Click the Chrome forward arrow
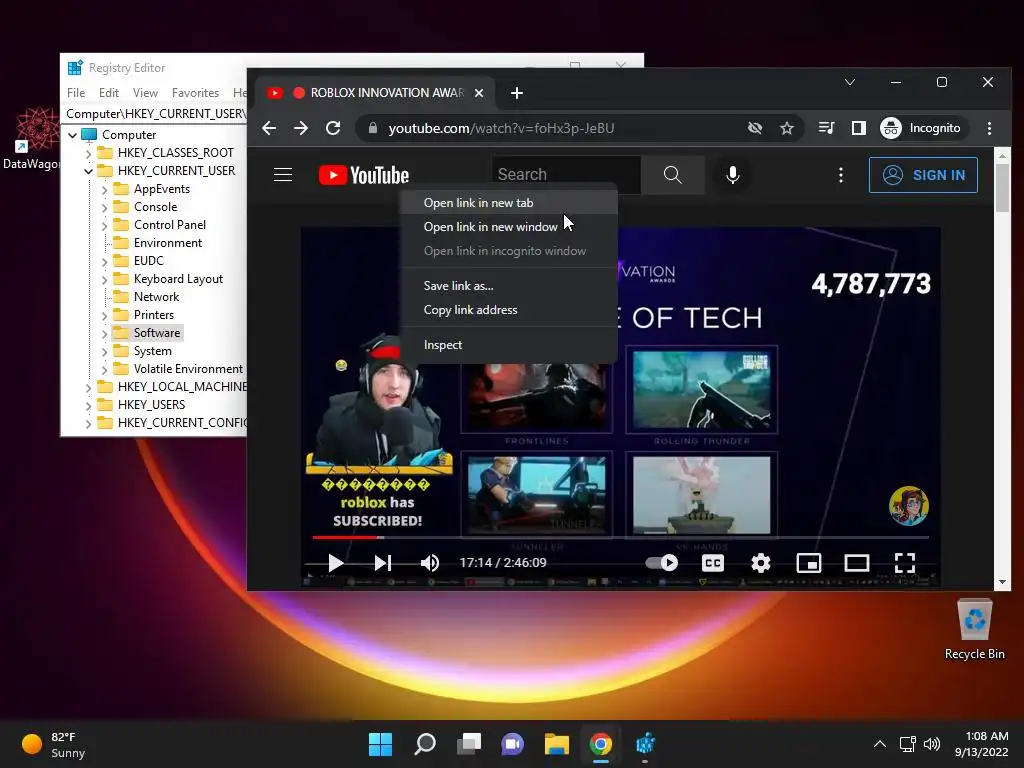This screenshot has width=1024, height=768. (x=300, y=128)
